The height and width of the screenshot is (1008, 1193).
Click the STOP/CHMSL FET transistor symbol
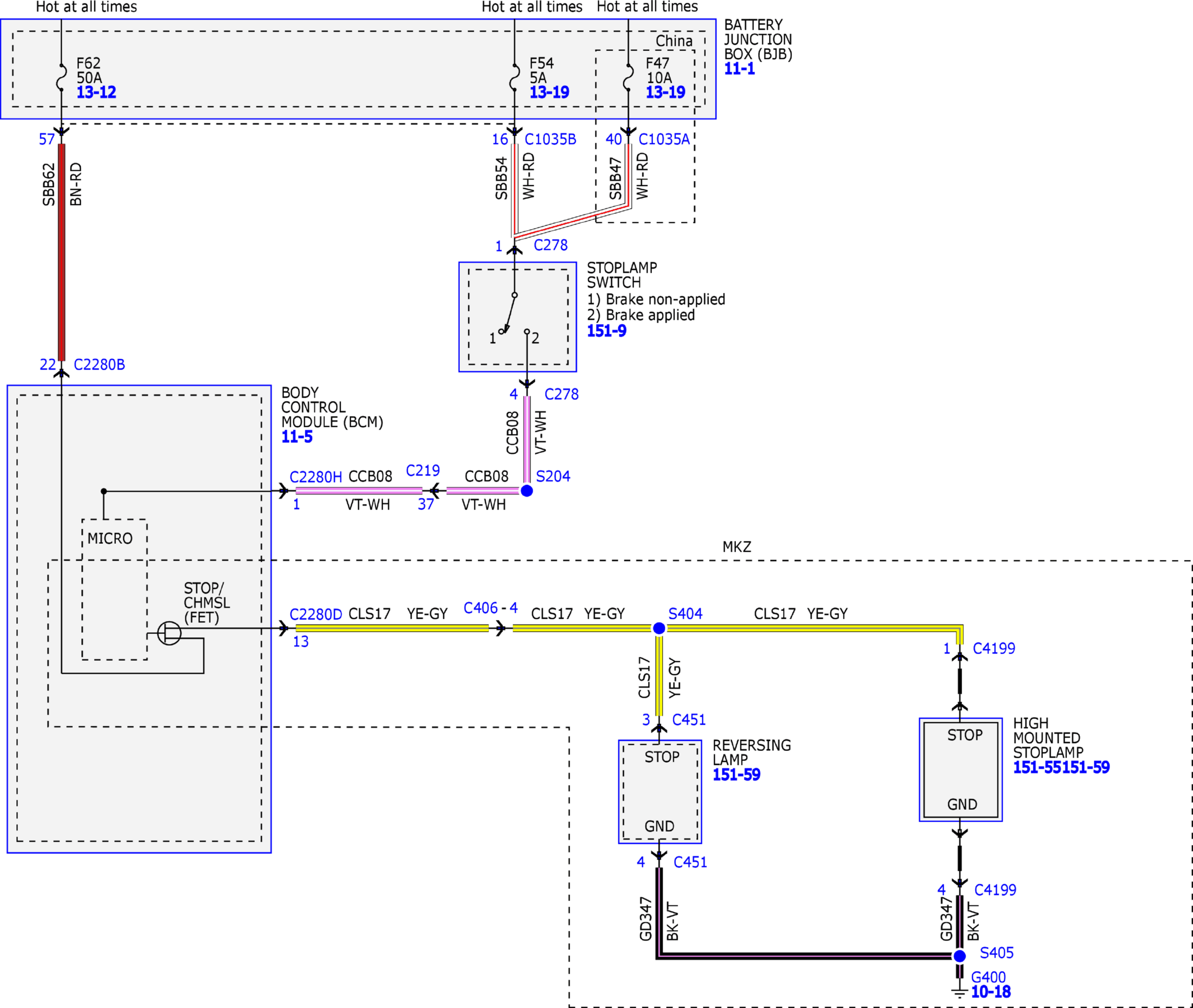click(169, 633)
